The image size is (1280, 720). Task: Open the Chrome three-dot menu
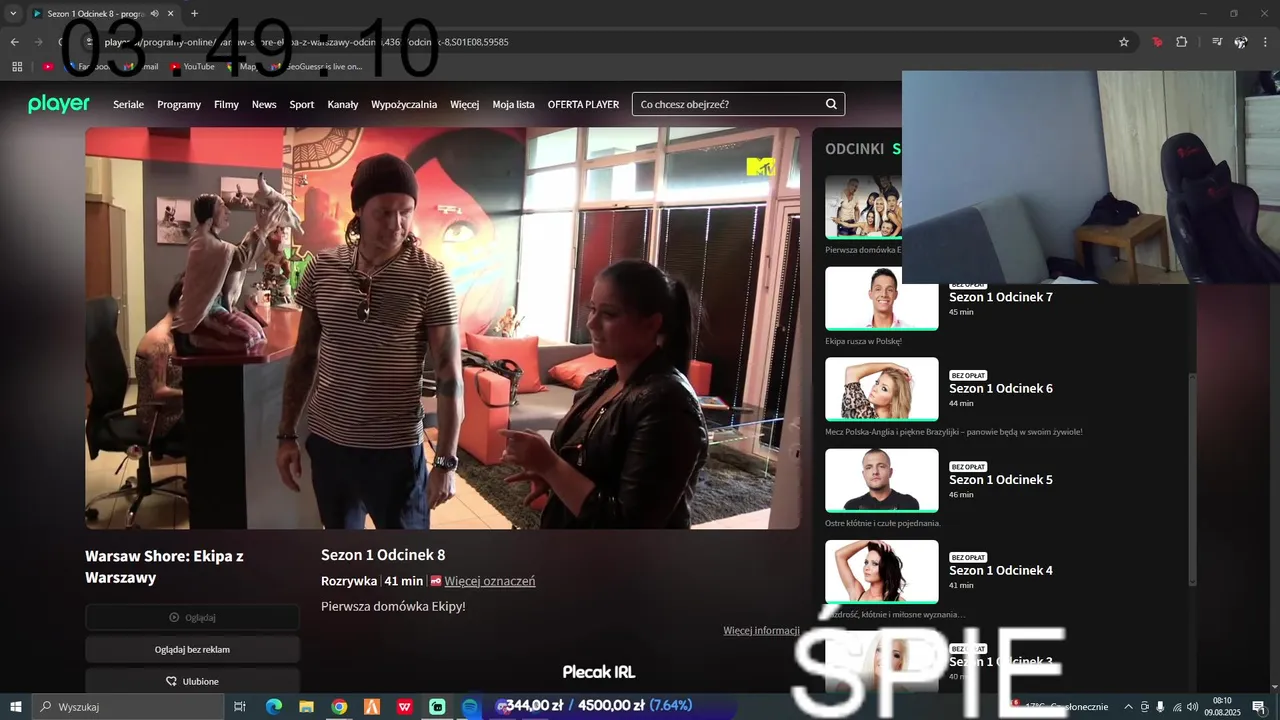click(x=1266, y=42)
